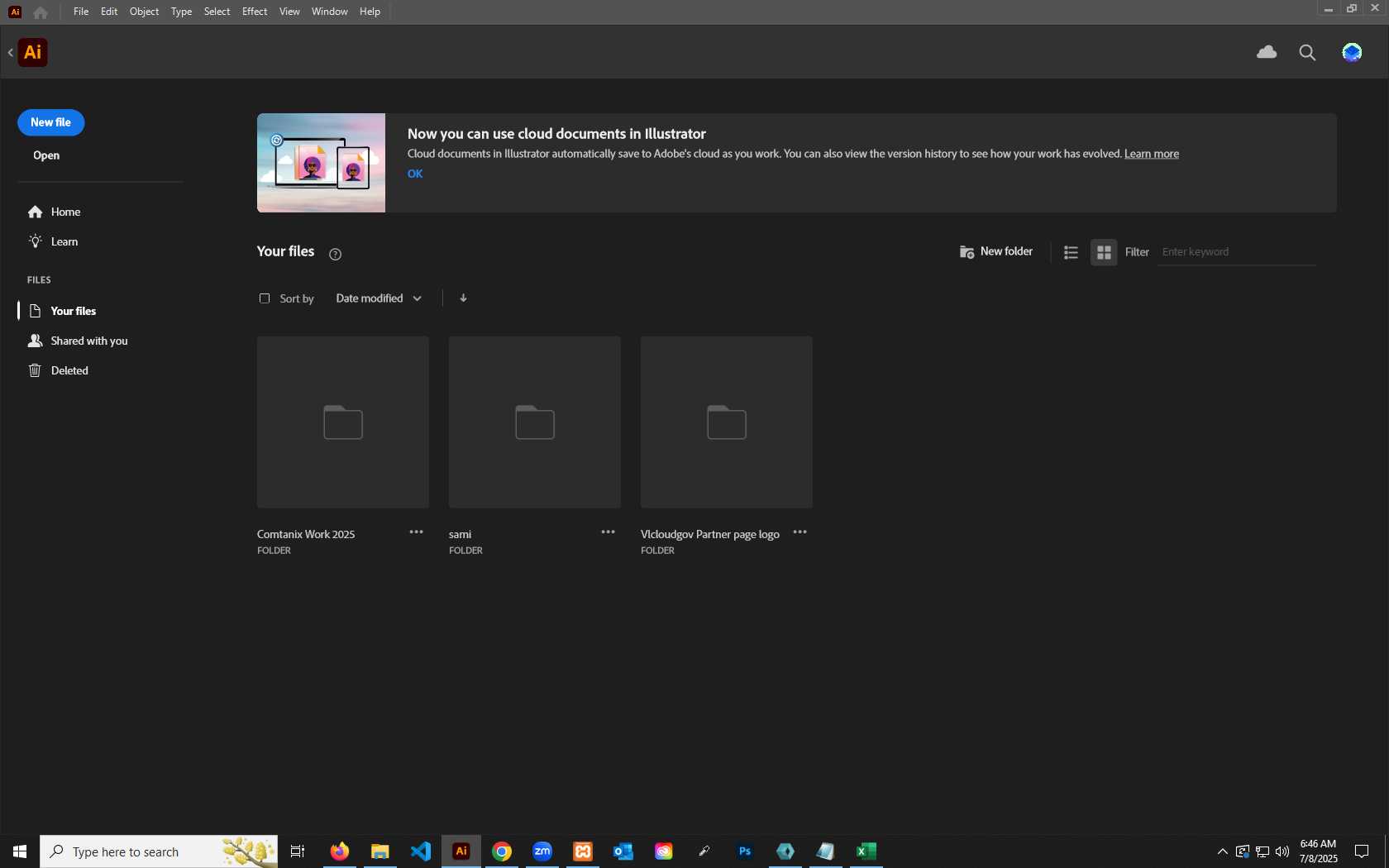Image resolution: width=1389 pixels, height=868 pixels.
Task: Open Learn in sidebar
Action: click(53, 241)
